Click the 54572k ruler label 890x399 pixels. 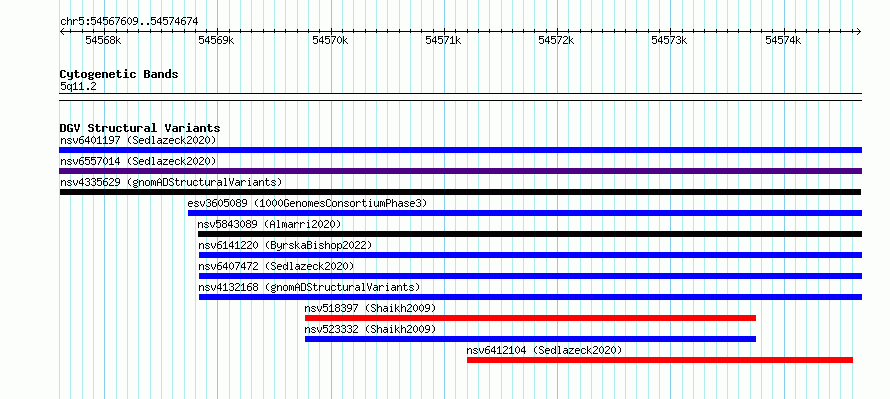(556, 40)
